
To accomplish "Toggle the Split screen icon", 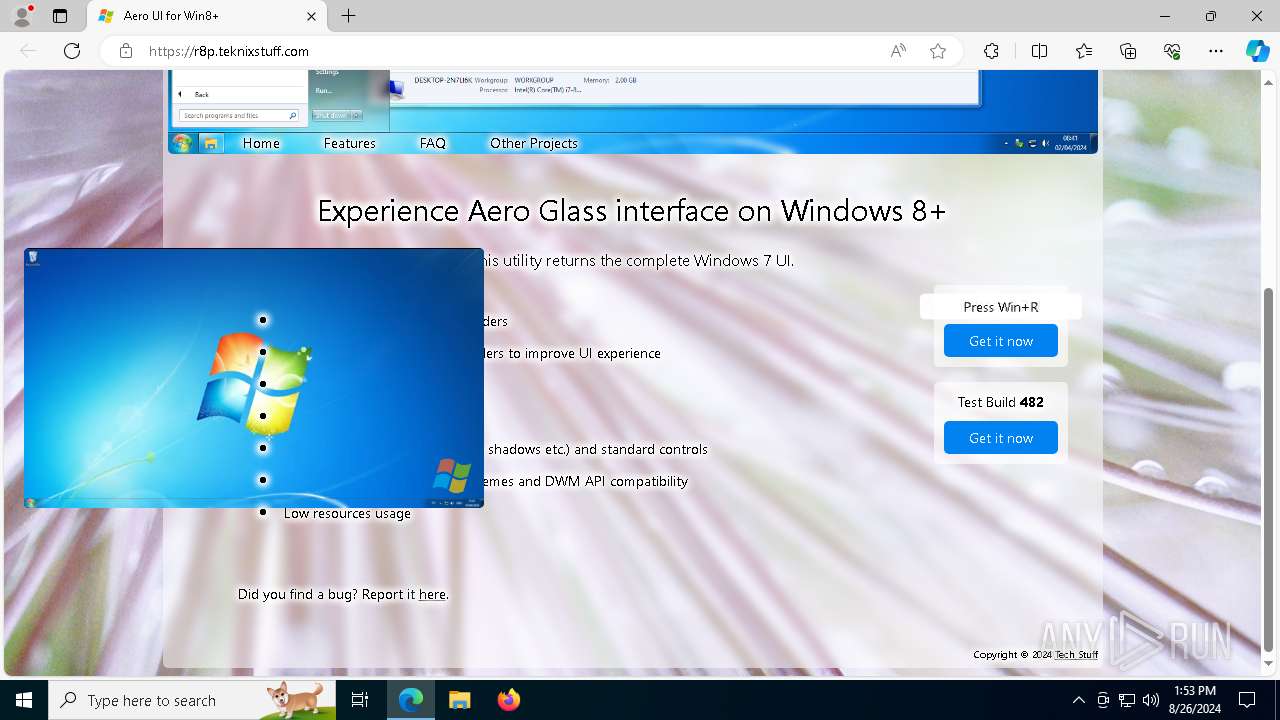I will coord(1039,51).
